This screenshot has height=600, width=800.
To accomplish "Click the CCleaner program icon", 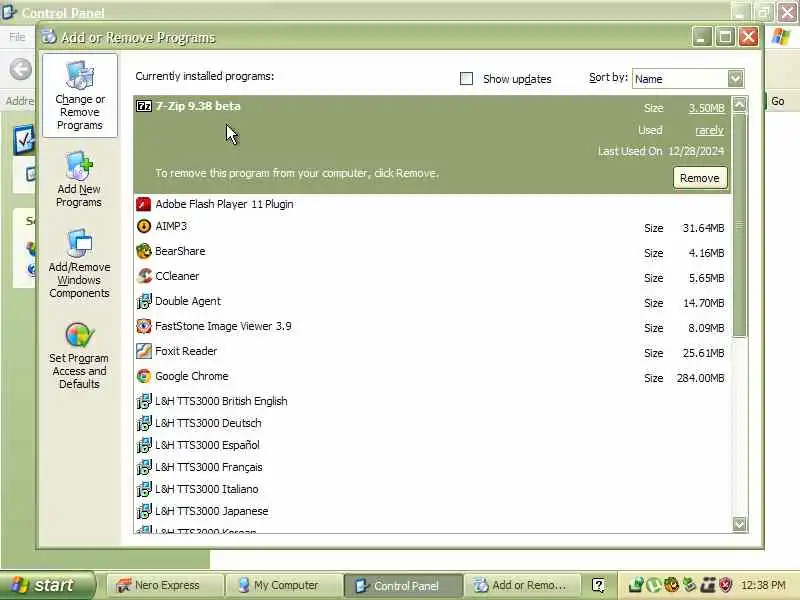I will pos(144,276).
